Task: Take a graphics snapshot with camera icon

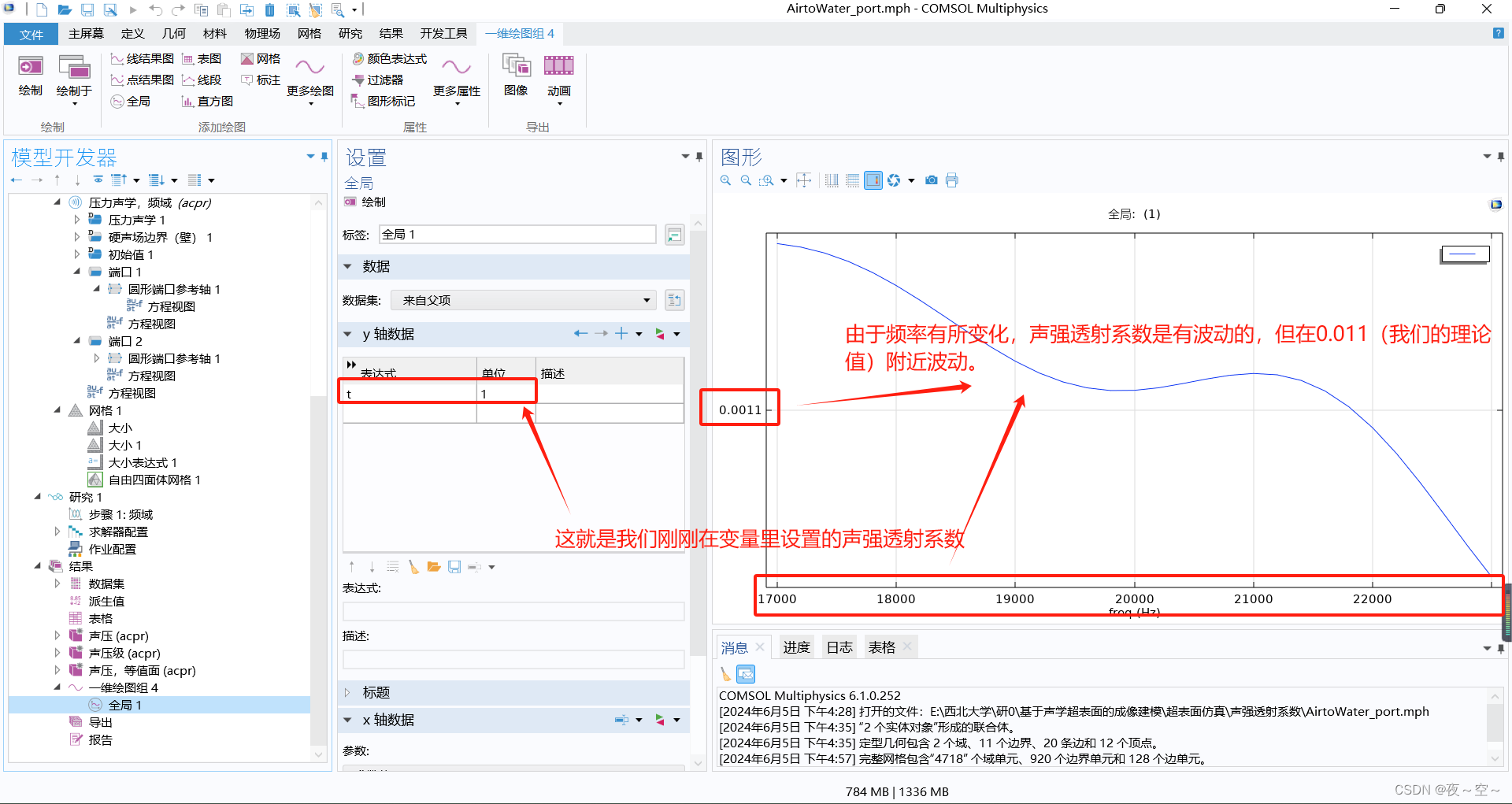Action: pyautogui.click(x=932, y=180)
